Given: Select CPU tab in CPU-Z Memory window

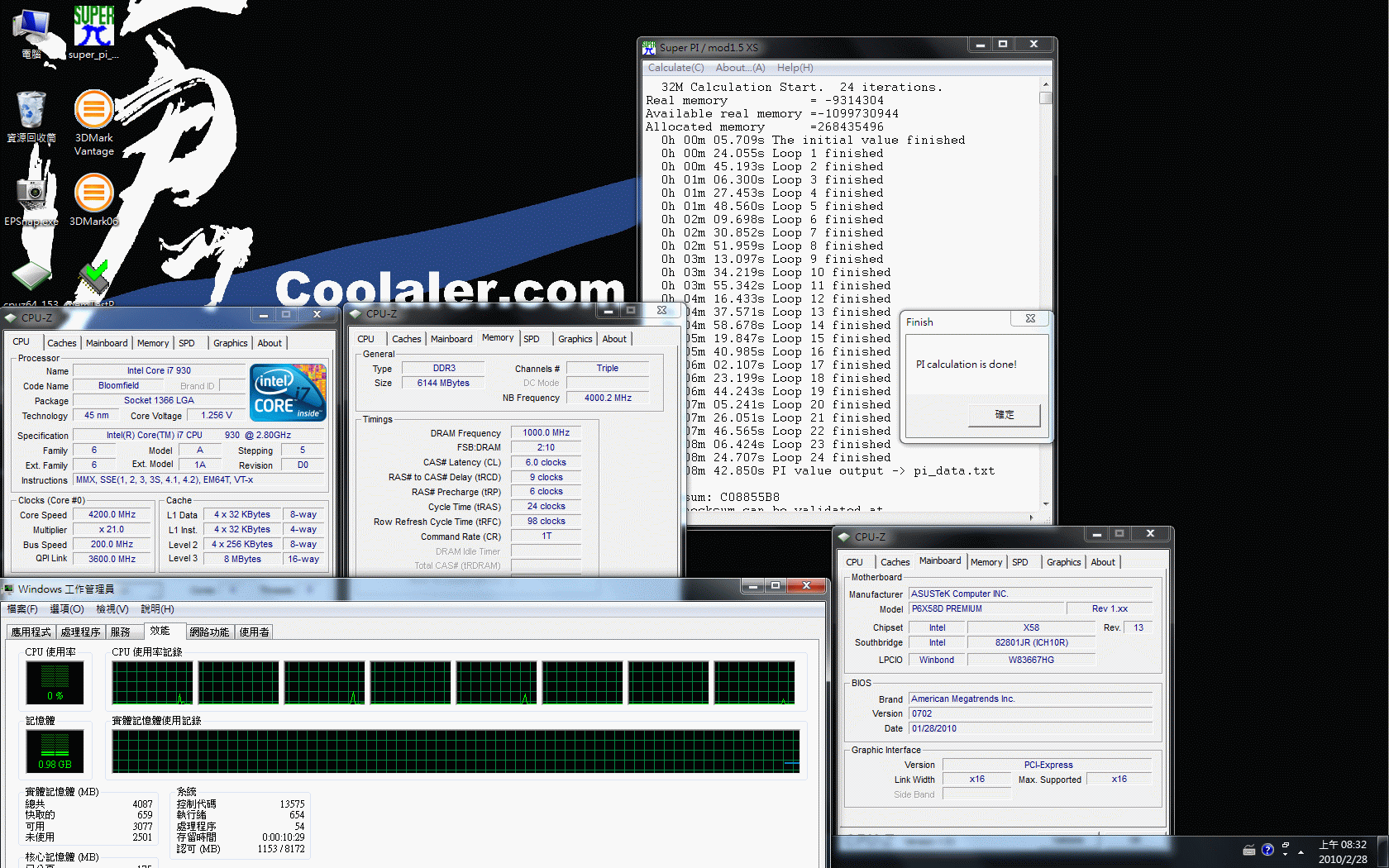Looking at the screenshot, I should [365, 339].
